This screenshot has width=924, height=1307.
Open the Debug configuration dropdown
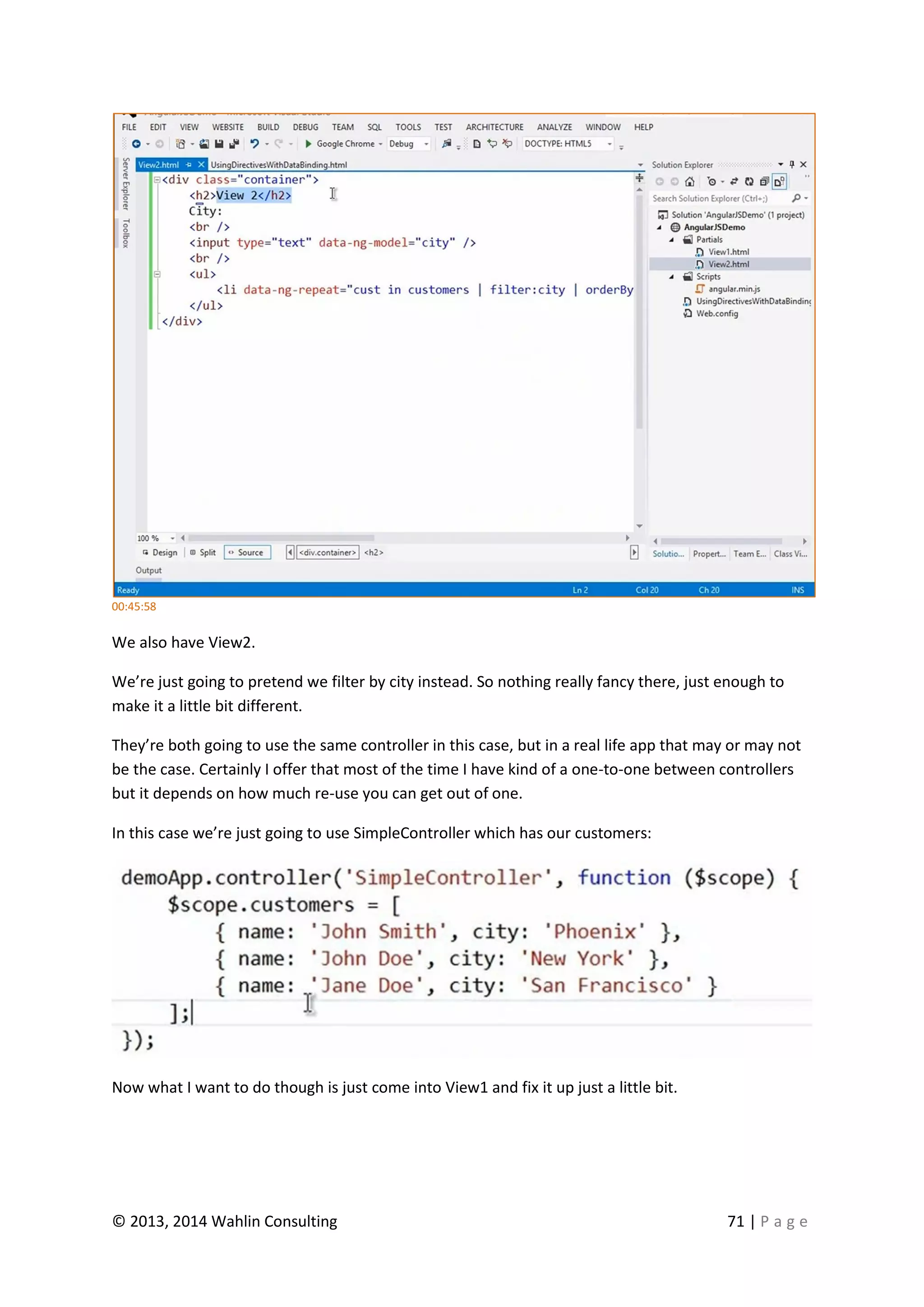(425, 144)
